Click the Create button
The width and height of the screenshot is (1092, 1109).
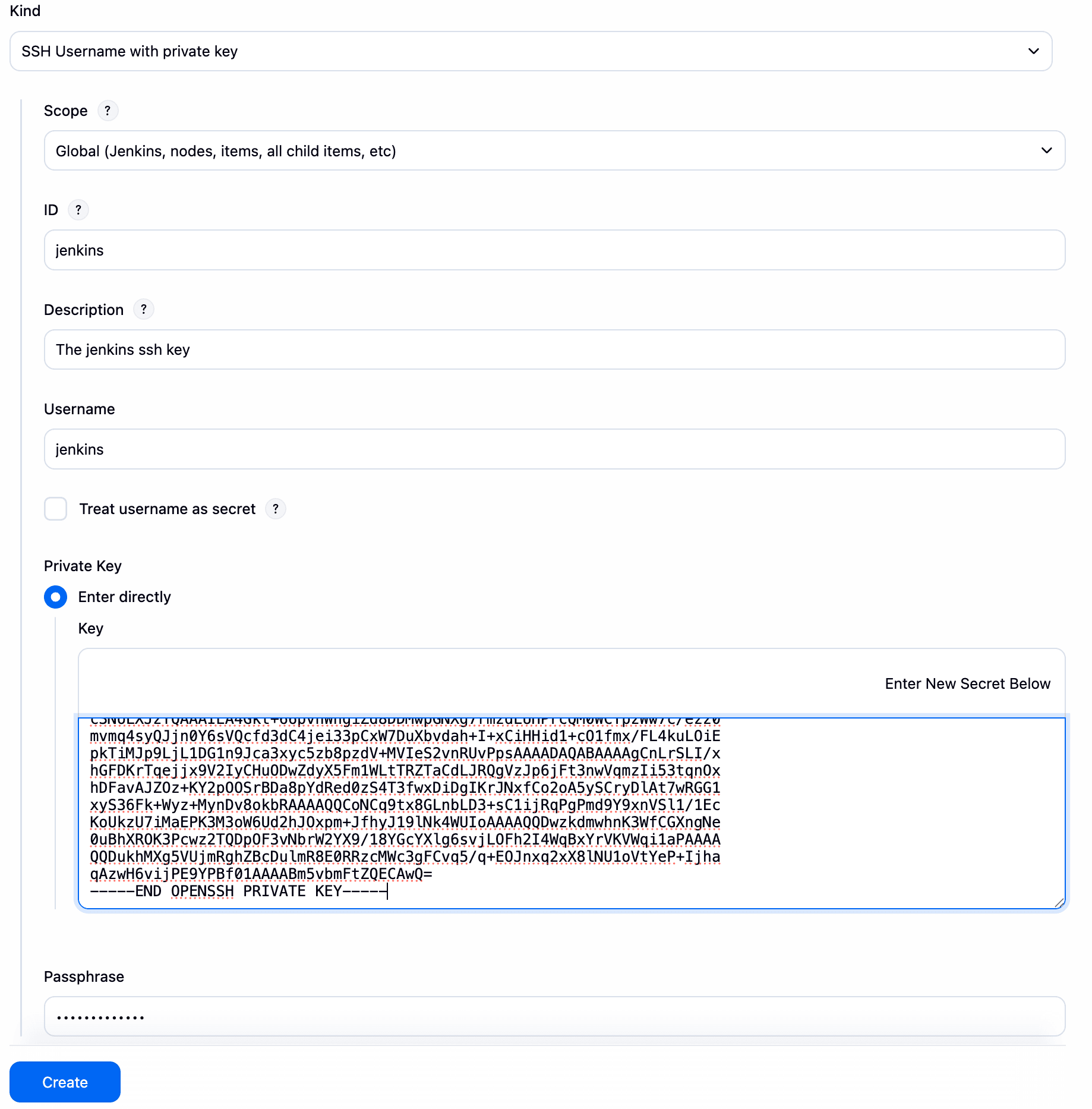(65, 1082)
